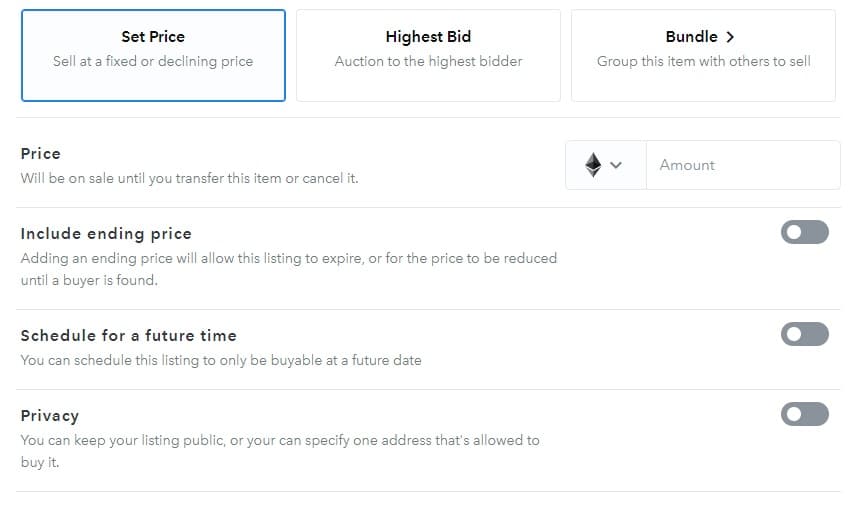This screenshot has height=512, width=858.
Task: Click "Group this item with others to sell" text
Action: coord(703,61)
